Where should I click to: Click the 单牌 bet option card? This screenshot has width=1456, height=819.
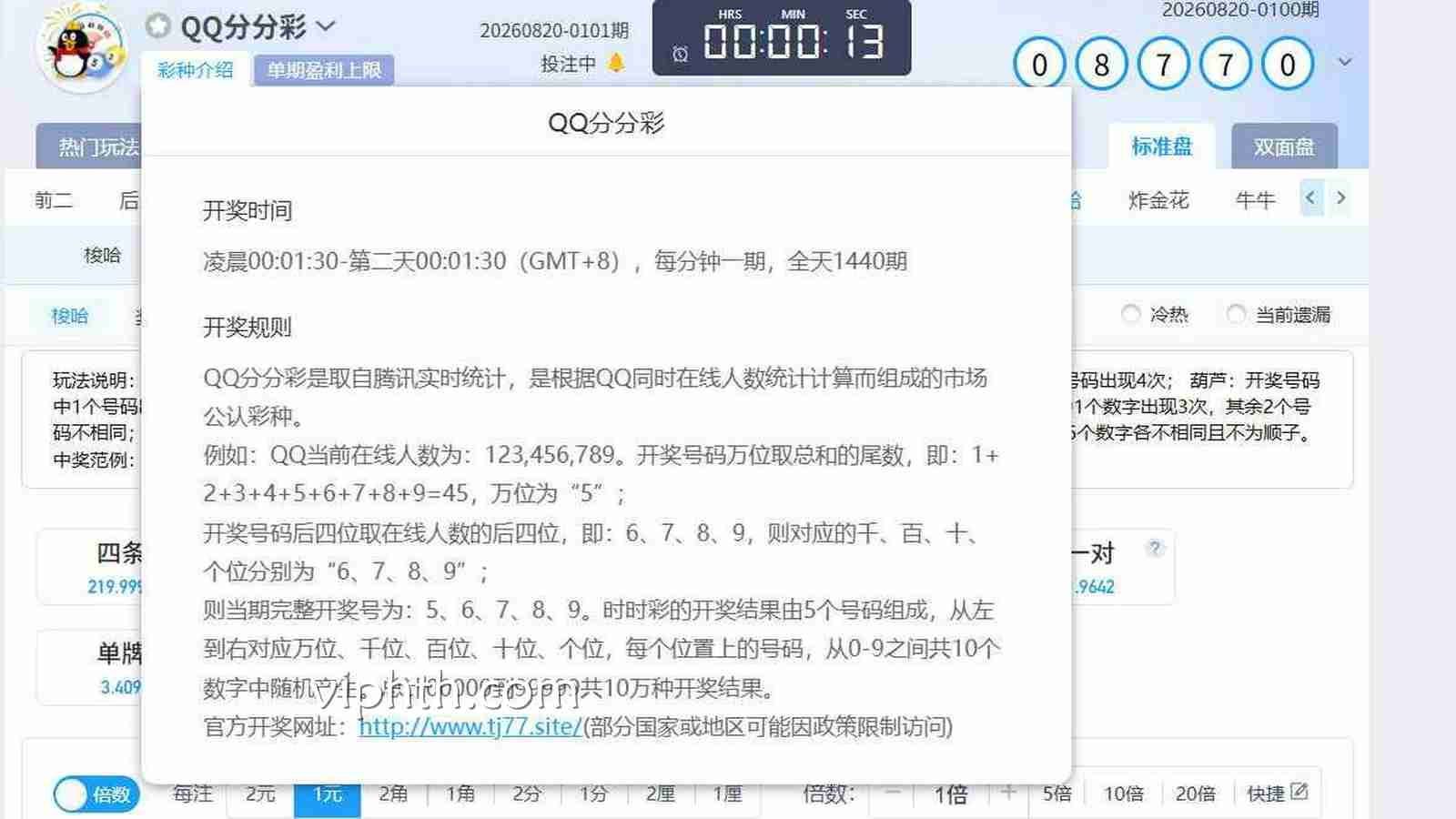coord(90,667)
